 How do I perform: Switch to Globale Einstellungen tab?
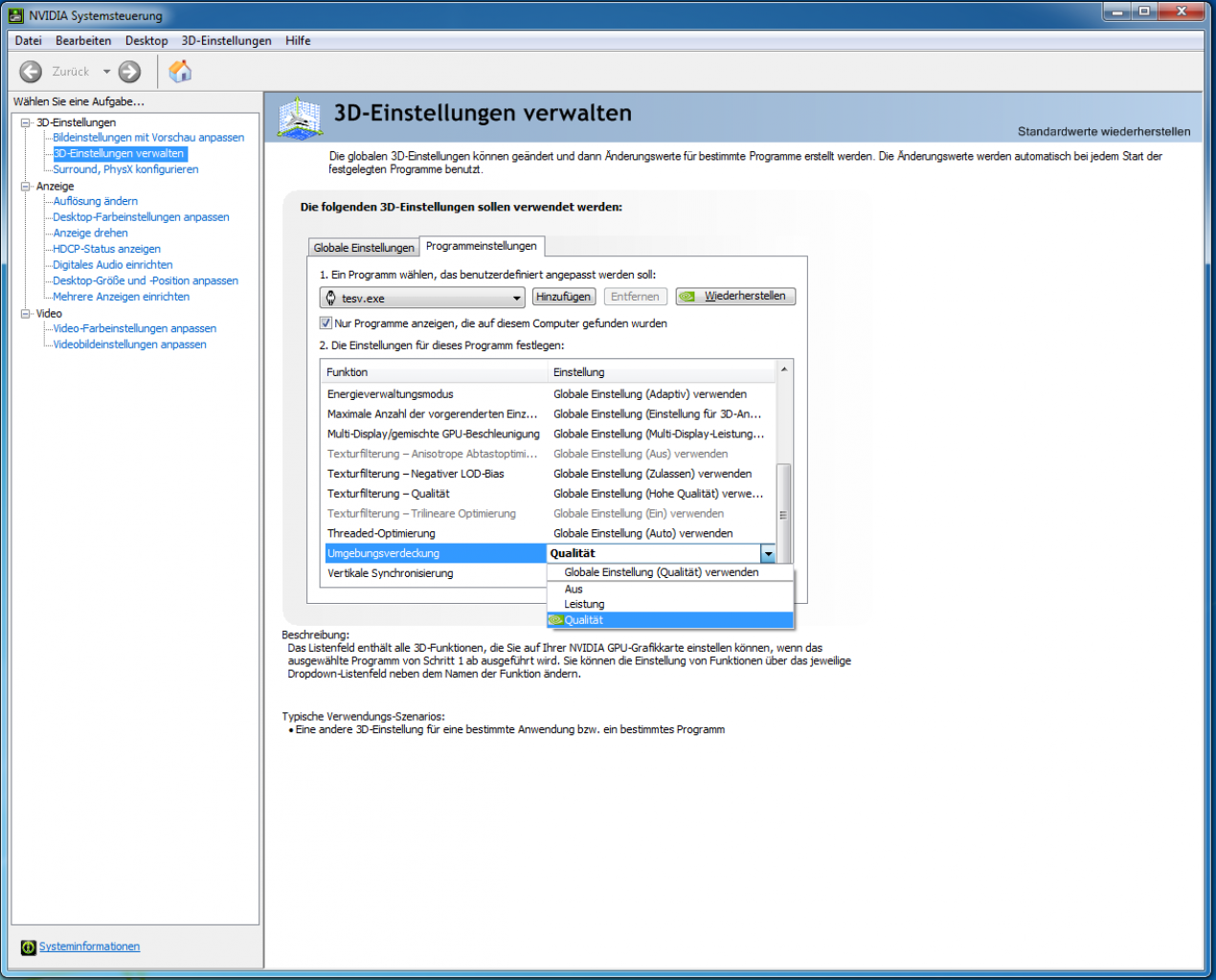pos(364,248)
